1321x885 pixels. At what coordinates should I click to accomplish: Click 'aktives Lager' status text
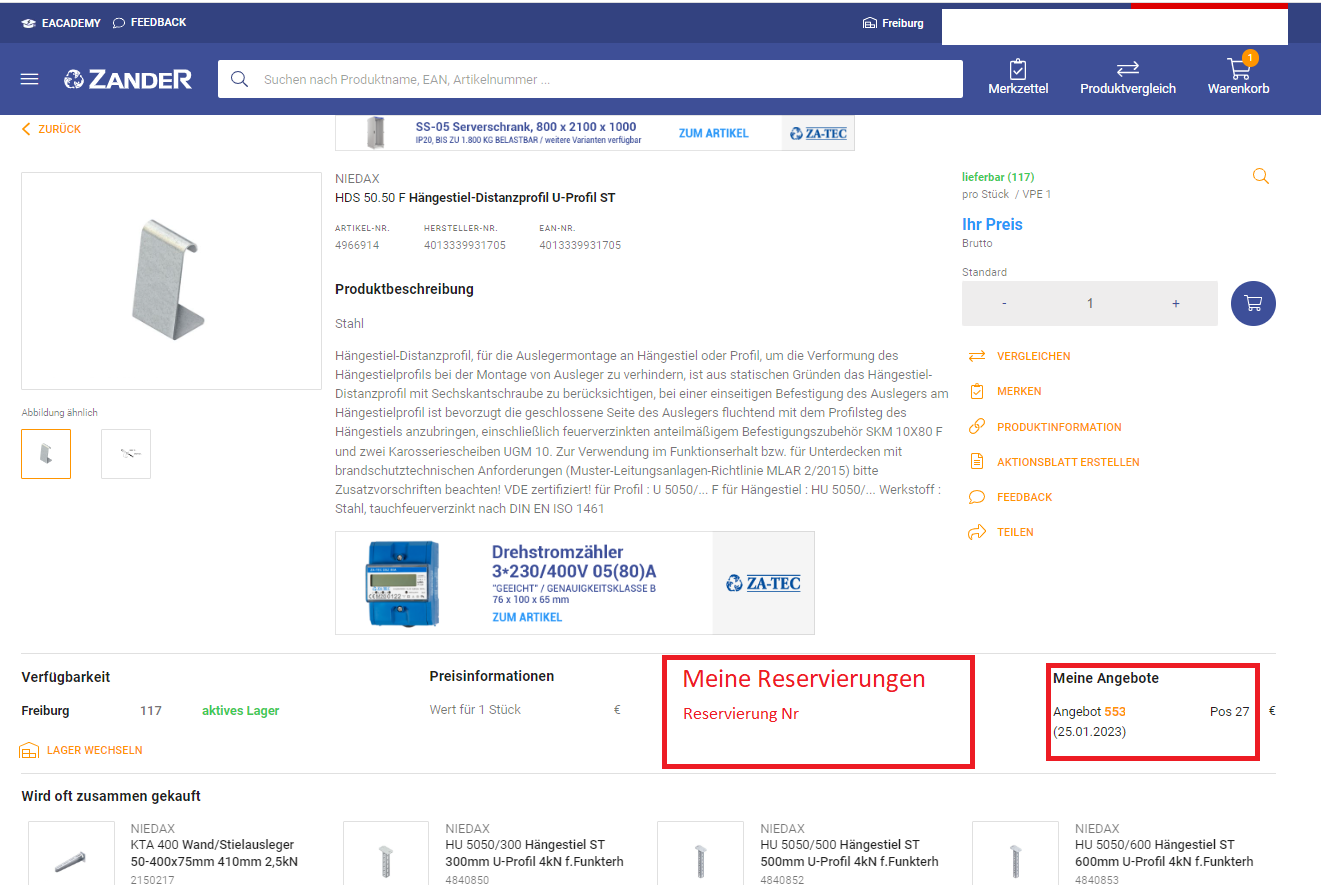[240, 711]
